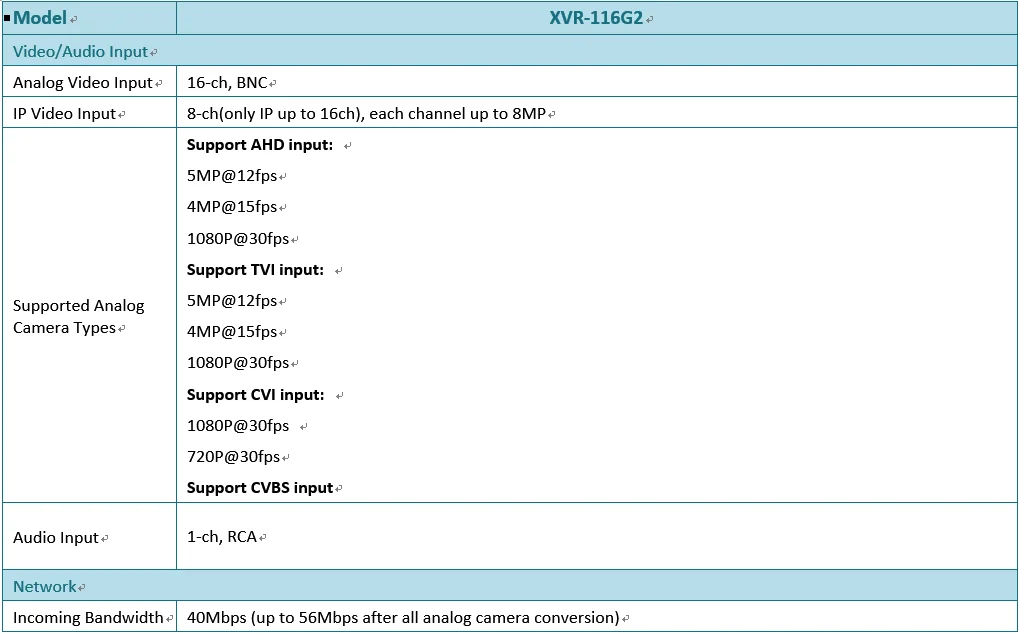Screen dimensions: 1019x635
Task: Select '1080P@30fps' under Support CVI input
Action: click(238, 426)
